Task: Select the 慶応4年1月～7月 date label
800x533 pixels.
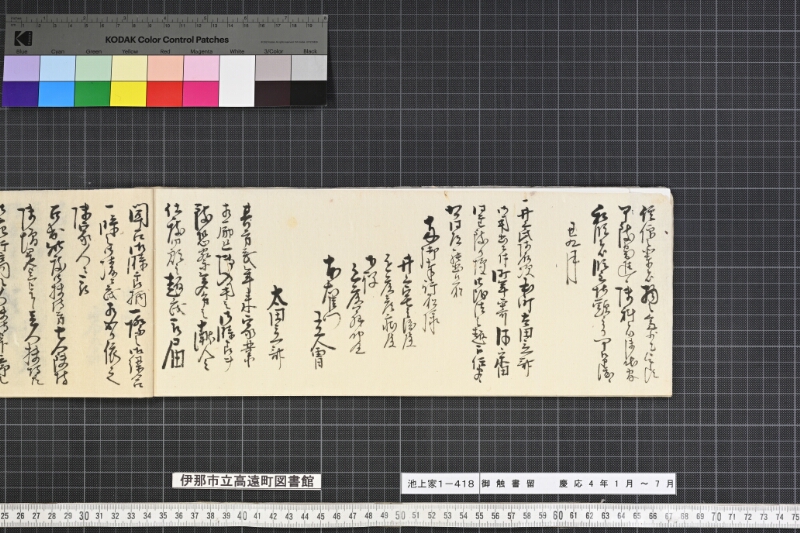Action: [616, 484]
